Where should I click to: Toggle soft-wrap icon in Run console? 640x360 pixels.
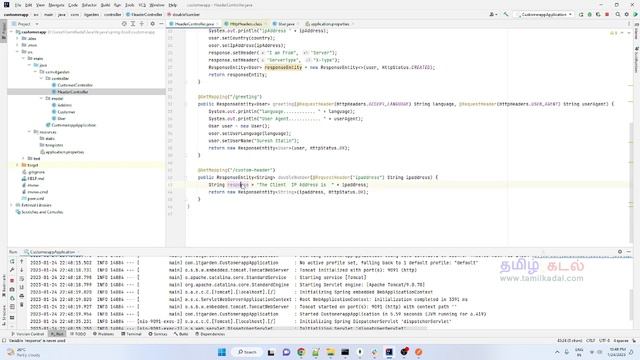coord(22,279)
